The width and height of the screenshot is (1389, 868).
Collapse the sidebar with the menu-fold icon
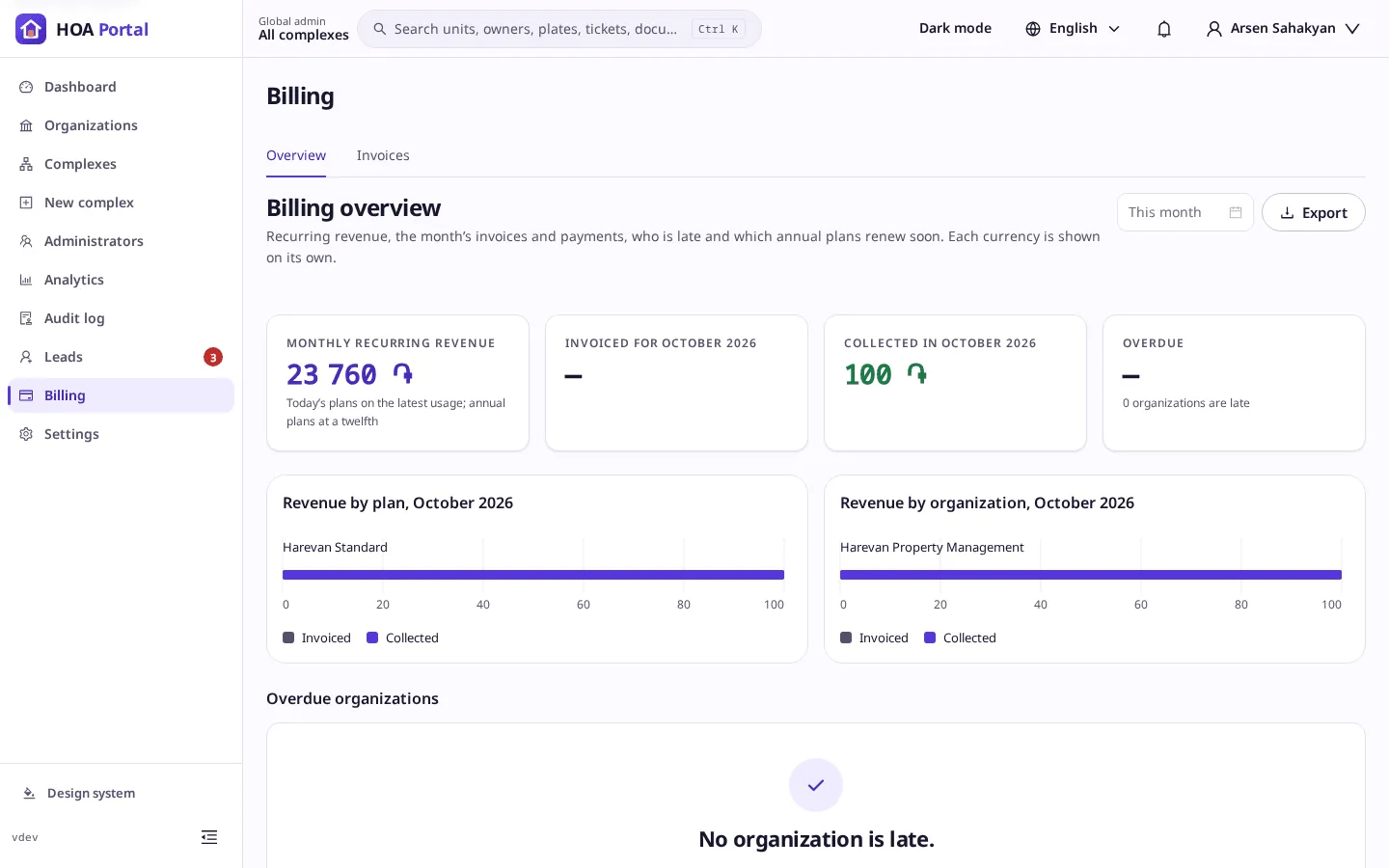pyautogui.click(x=209, y=837)
